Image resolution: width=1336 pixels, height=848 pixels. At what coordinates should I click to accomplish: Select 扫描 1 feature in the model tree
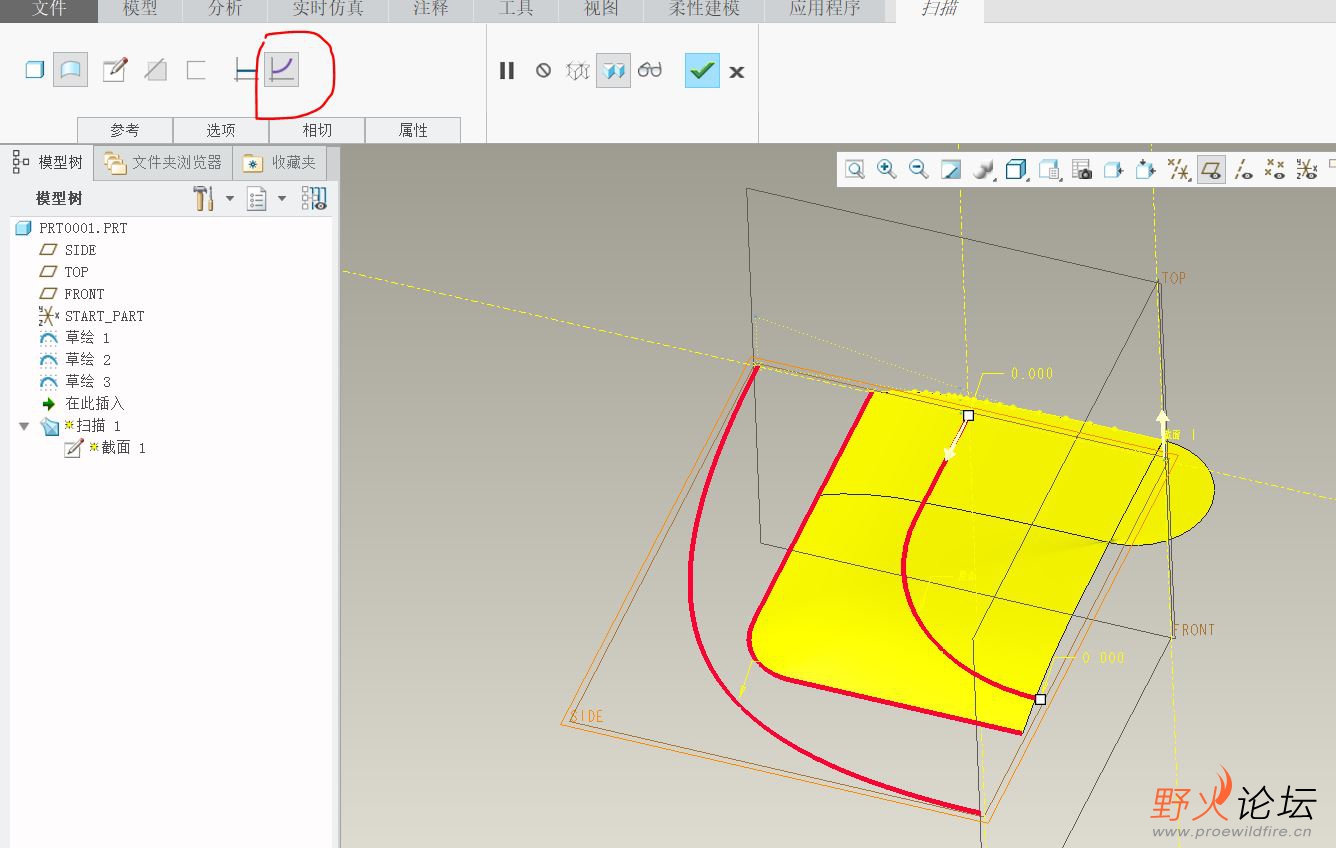coord(98,426)
